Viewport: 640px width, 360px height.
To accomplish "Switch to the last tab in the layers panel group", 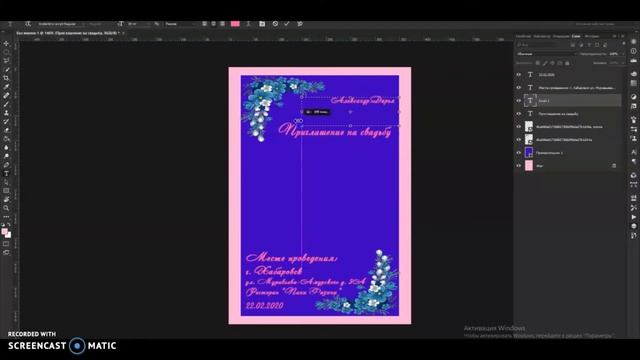I will click(591, 36).
